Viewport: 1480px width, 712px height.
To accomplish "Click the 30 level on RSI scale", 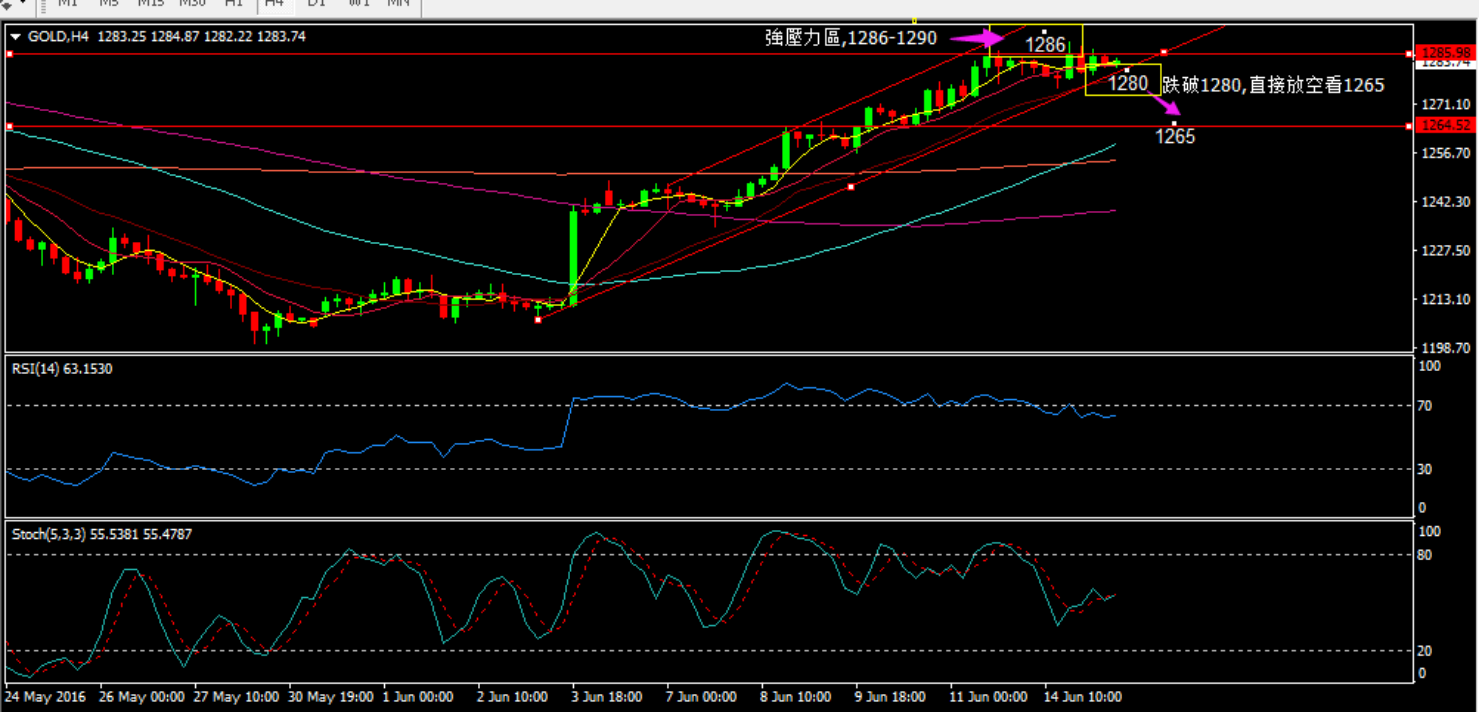I will 1424,469.
